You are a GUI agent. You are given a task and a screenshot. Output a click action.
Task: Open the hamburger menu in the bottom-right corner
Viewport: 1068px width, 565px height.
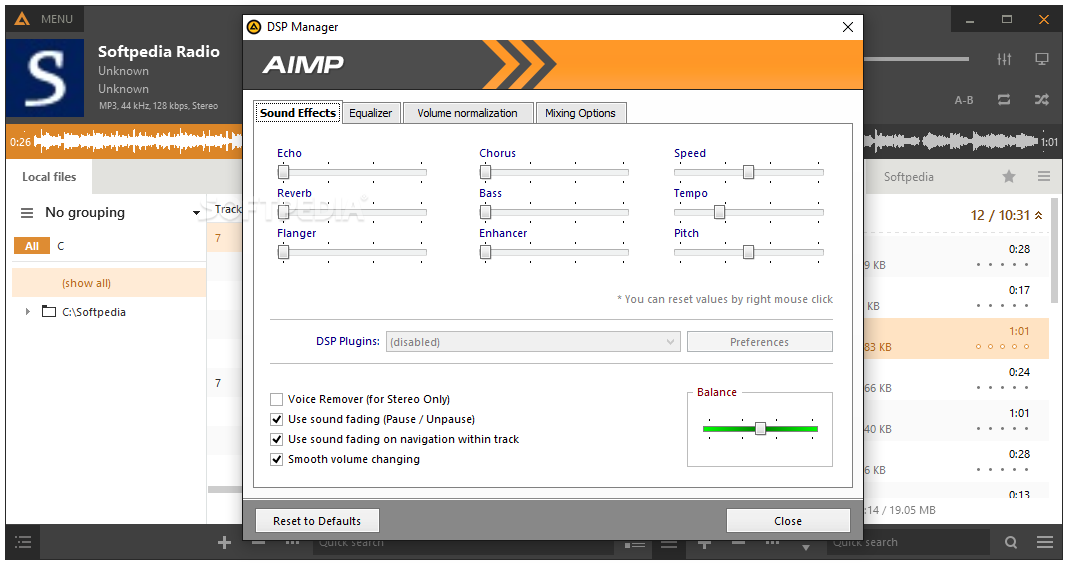pos(1045,543)
